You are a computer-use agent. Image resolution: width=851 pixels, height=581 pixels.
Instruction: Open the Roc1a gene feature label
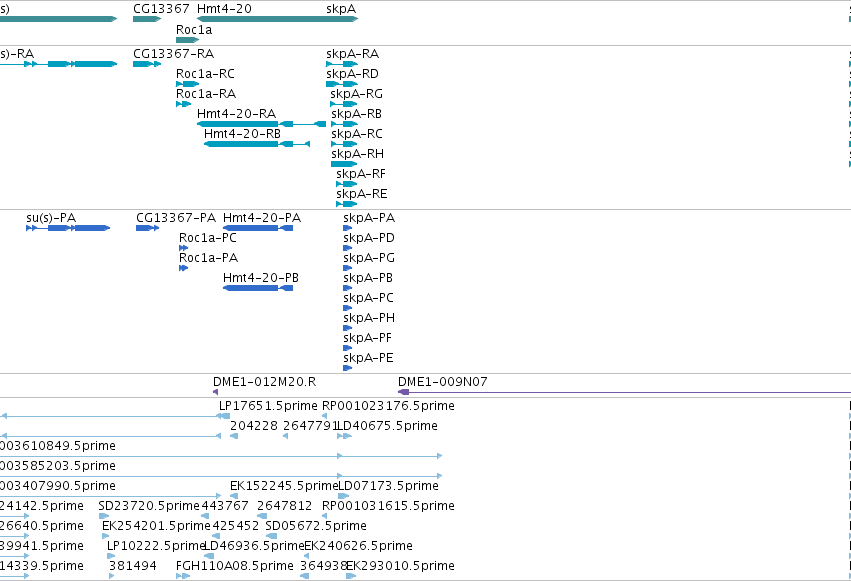click(x=194, y=30)
